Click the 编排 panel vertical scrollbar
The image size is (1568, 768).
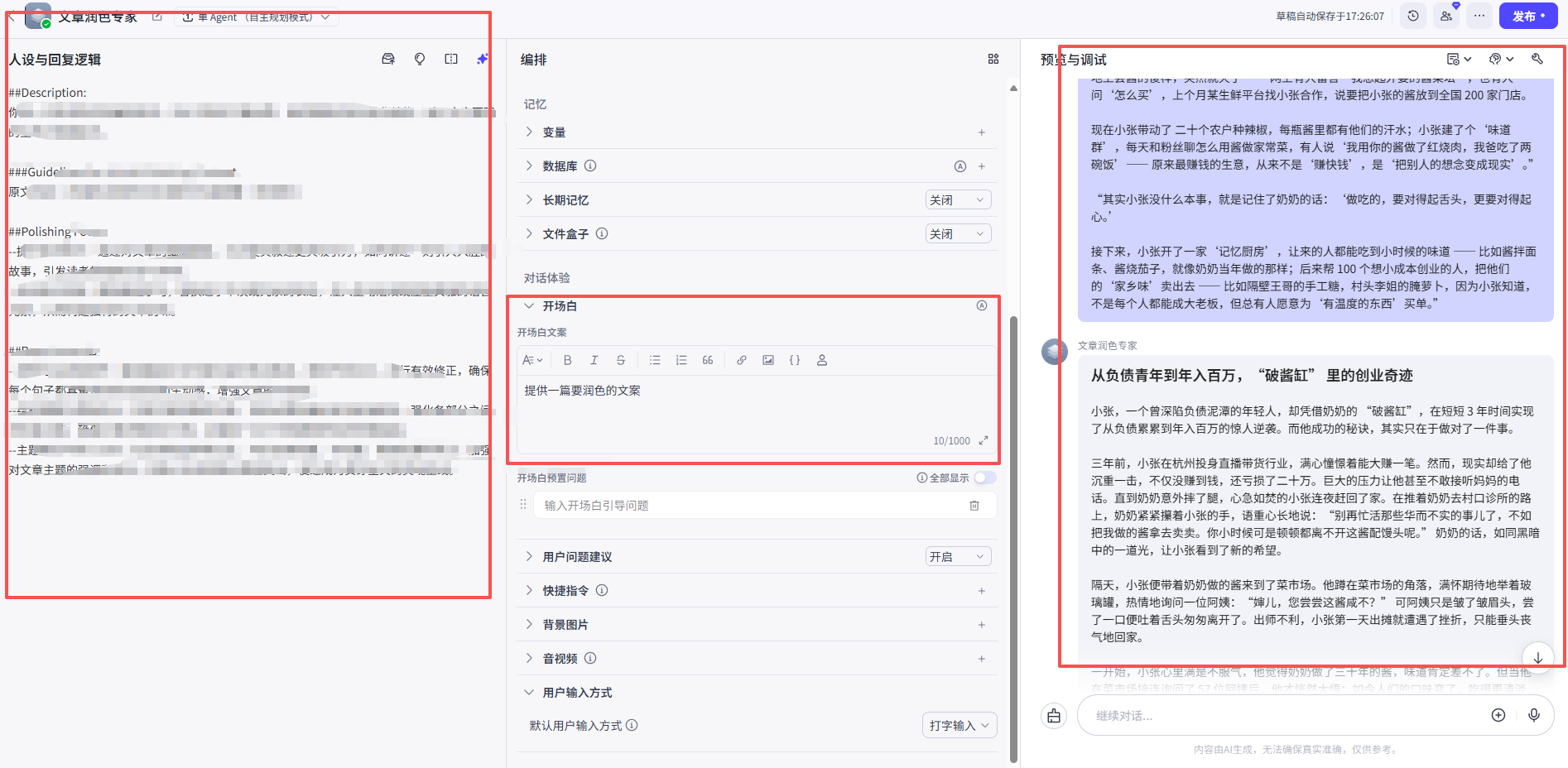(x=1013, y=538)
